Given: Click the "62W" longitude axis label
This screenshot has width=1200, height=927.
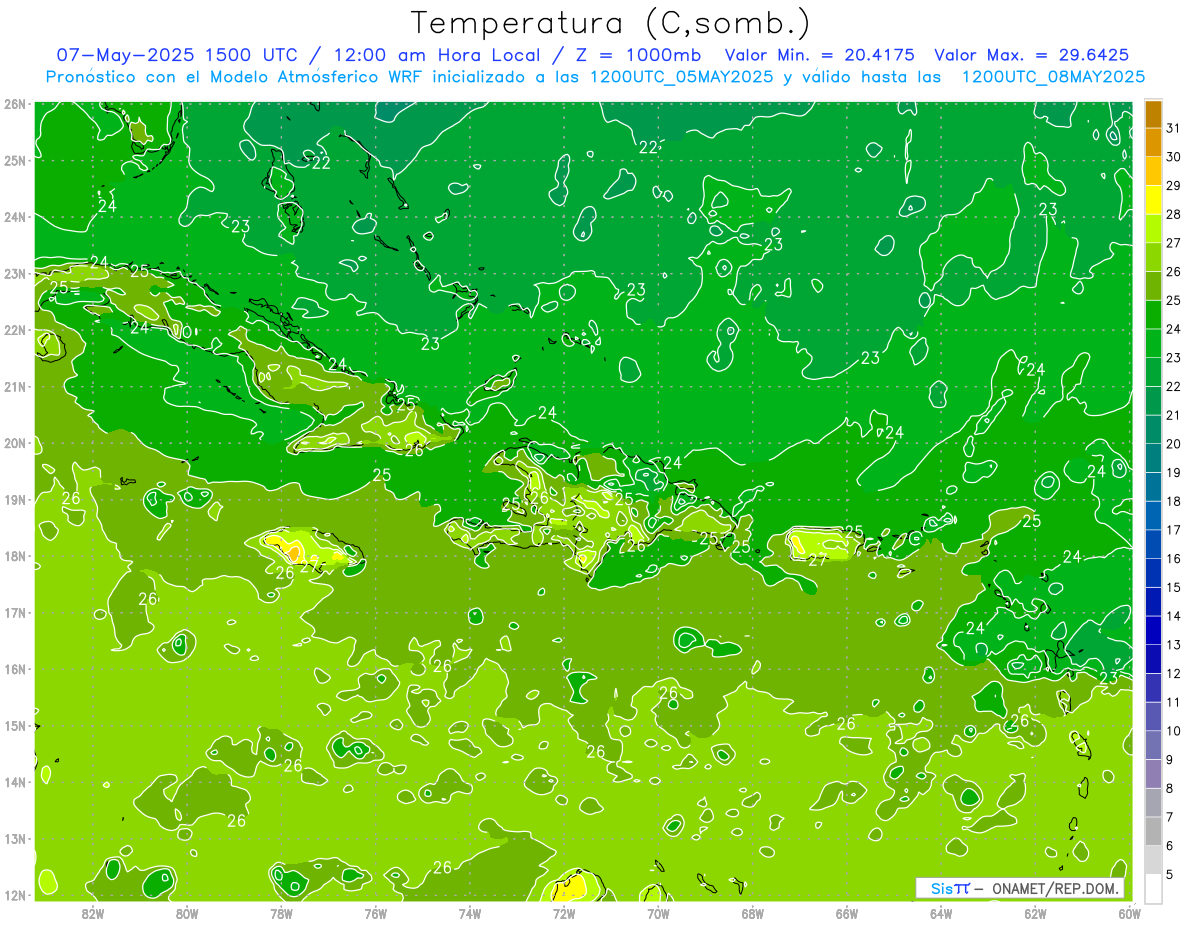Looking at the screenshot, I should click(1035, 913).
